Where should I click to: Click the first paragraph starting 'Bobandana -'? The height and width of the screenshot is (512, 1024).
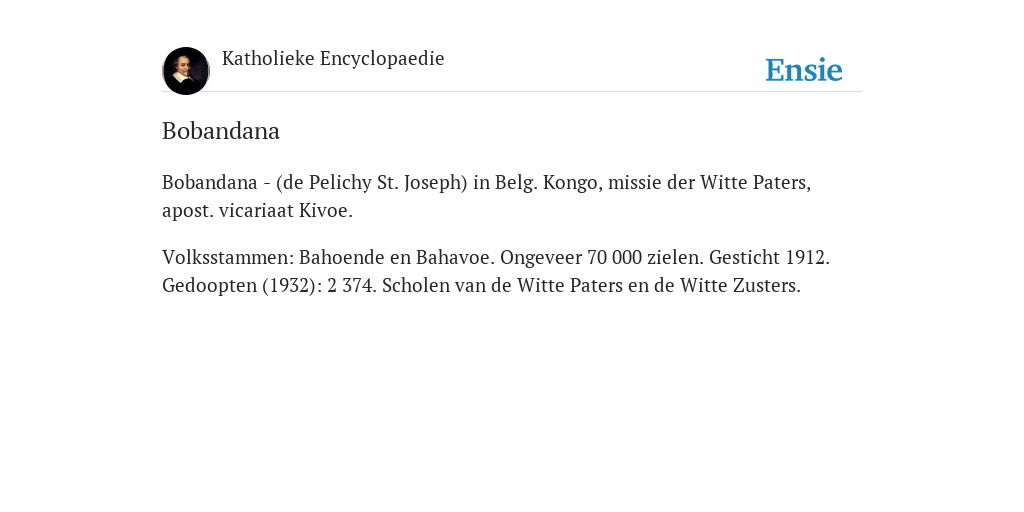pos(487,196)
